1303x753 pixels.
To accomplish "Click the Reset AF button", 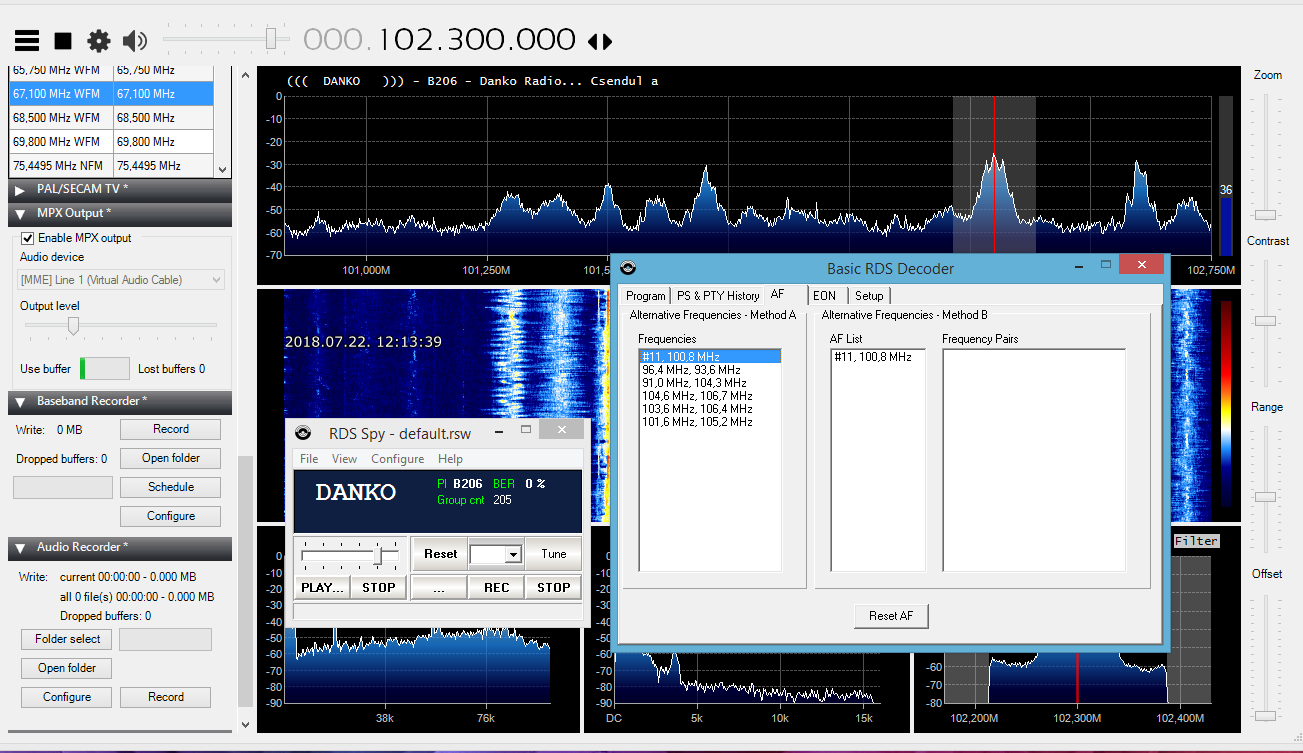I will [x=891, y=616].
